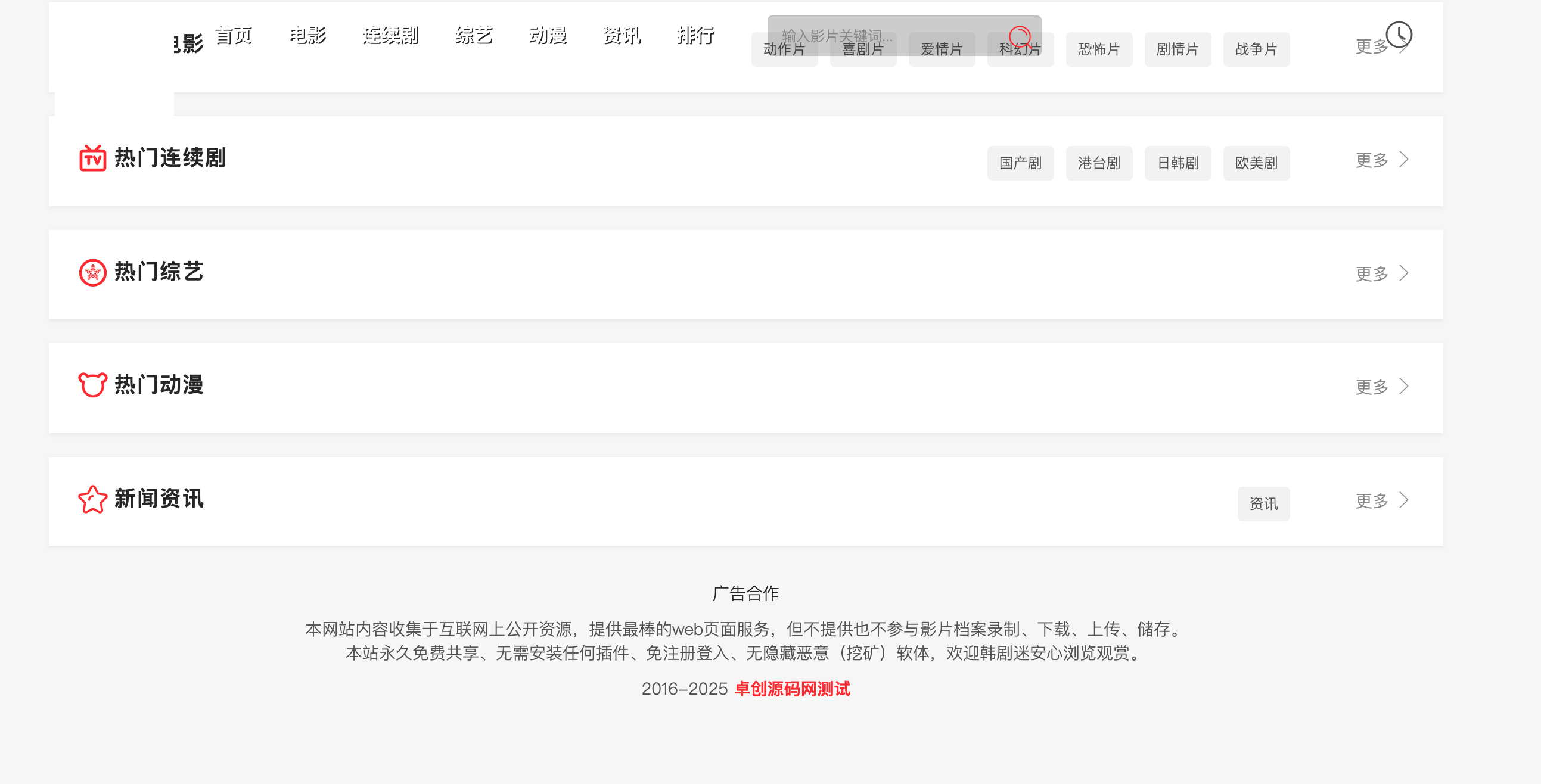Click the 新闻资讯 section heading
Image resolution: width=1541 pixels, height=784 pixels.
click(x=159, y=498)
